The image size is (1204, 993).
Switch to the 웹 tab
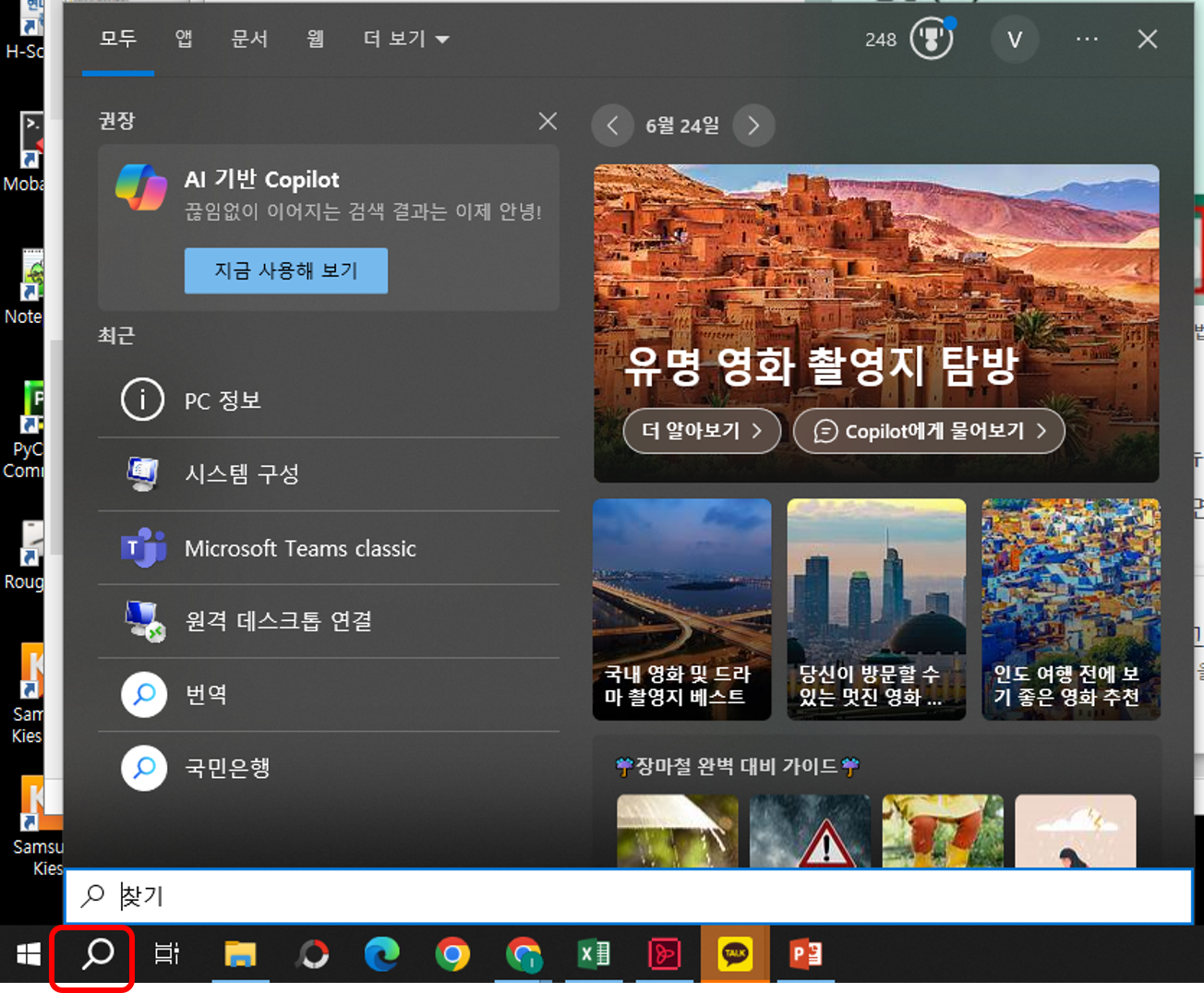click(x=316, y=39)
